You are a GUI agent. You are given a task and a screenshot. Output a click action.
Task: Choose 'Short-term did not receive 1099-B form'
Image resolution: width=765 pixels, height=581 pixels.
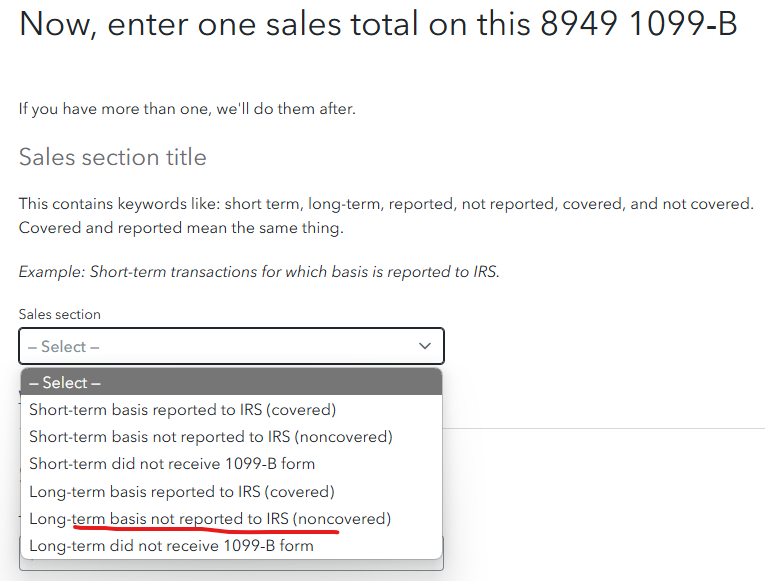pos(231,463)
